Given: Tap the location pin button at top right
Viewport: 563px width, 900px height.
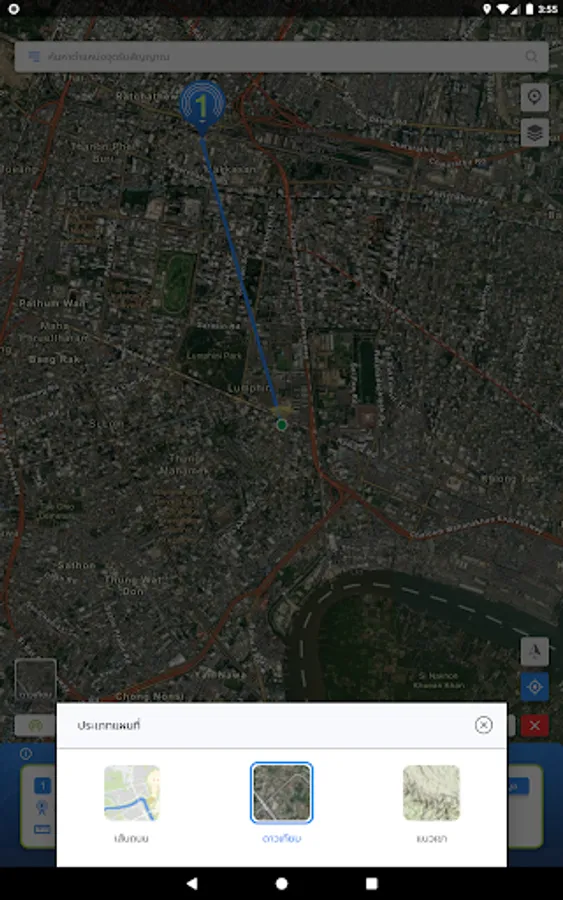Looking at the screenshot, I should 534,97.
